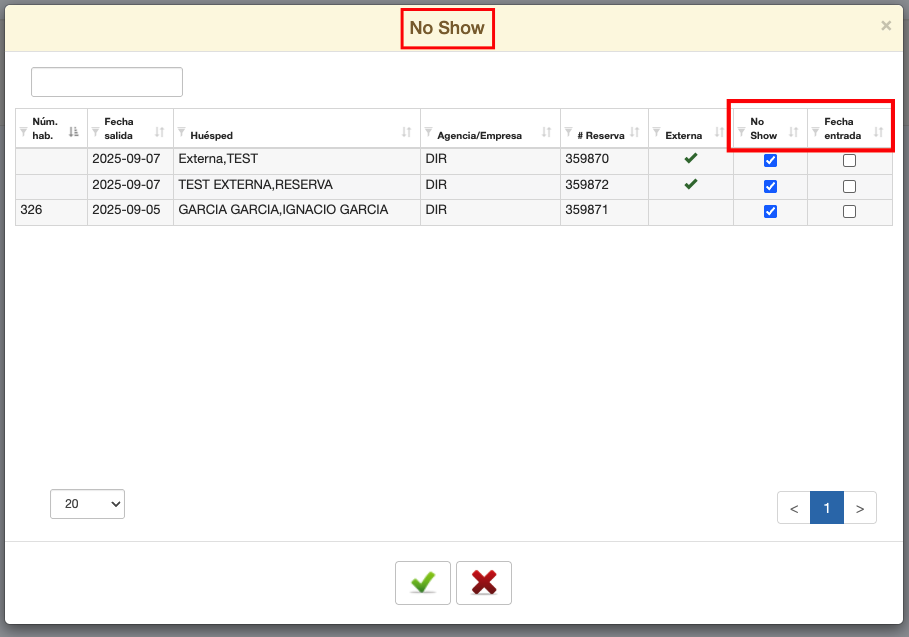Click filter icon in Huésped column header
Image resolution: width=909 pixels, height=637 pixels.
click(x=181, y=131)
